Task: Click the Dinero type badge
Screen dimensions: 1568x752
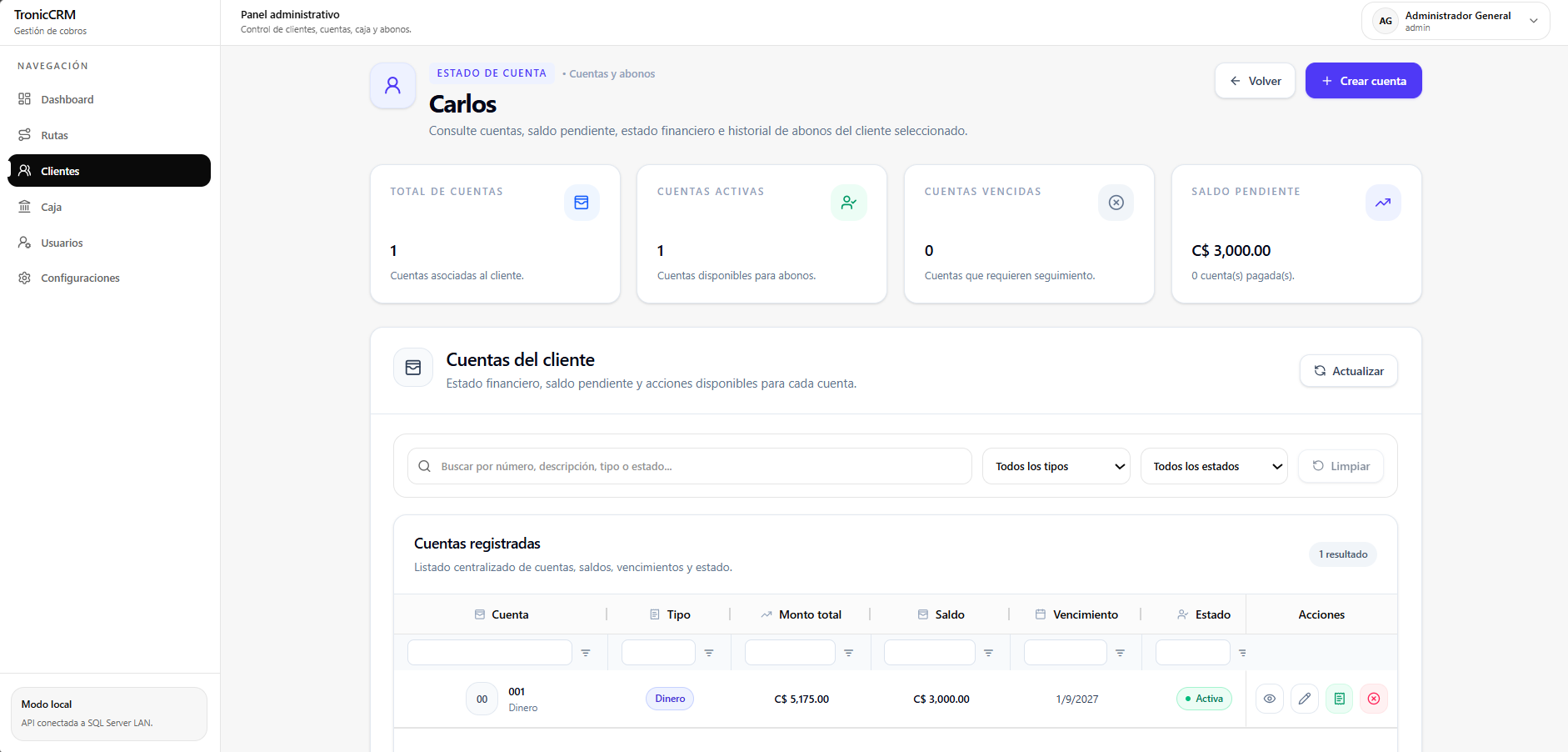Action: pos(670,699)
